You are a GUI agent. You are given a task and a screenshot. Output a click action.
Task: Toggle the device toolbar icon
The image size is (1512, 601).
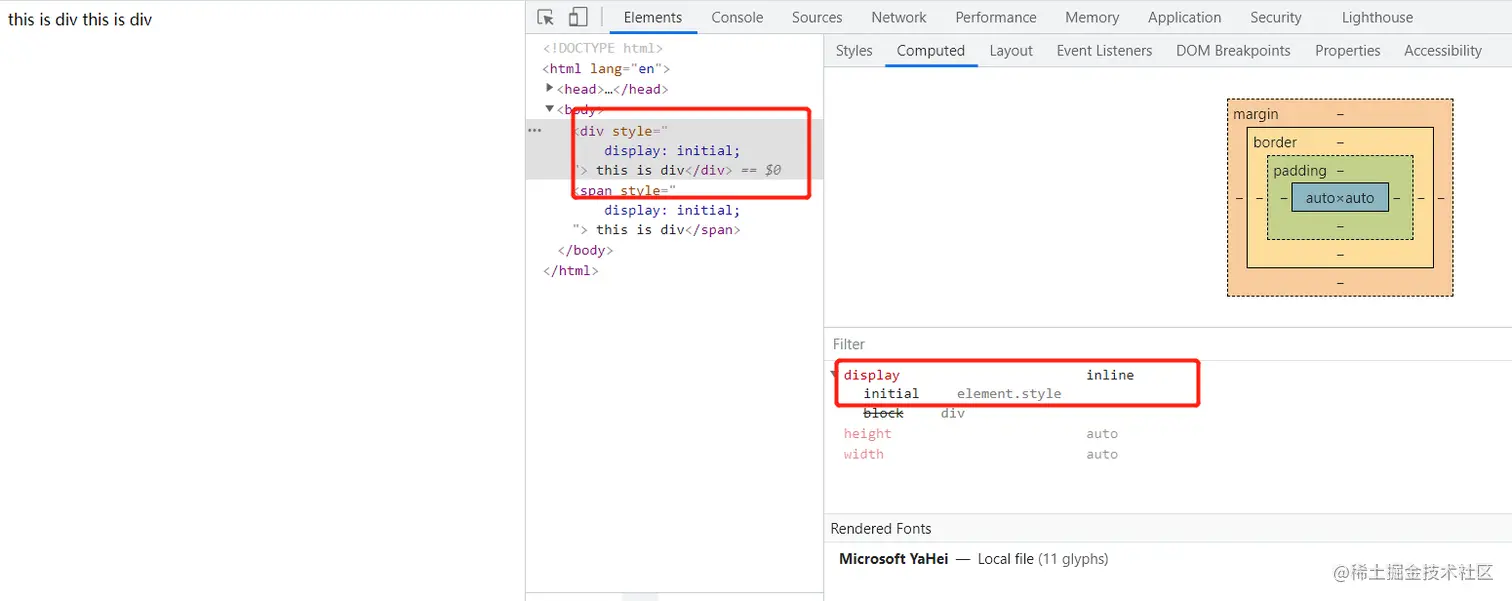(578, 17)
